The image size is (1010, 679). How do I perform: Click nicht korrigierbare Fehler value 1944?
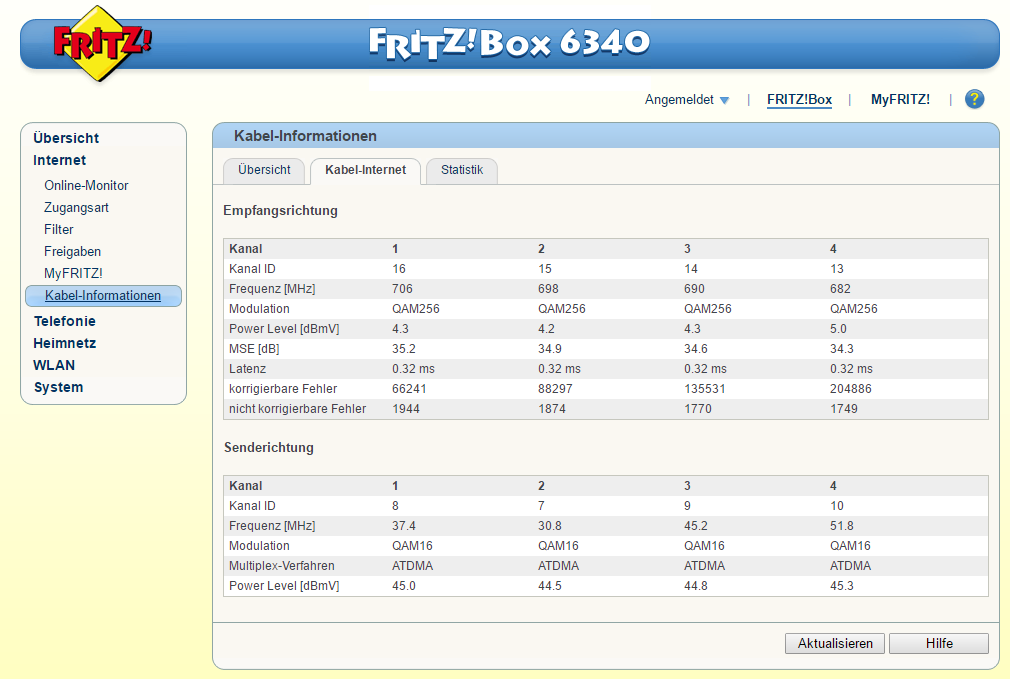click(406, 408)
